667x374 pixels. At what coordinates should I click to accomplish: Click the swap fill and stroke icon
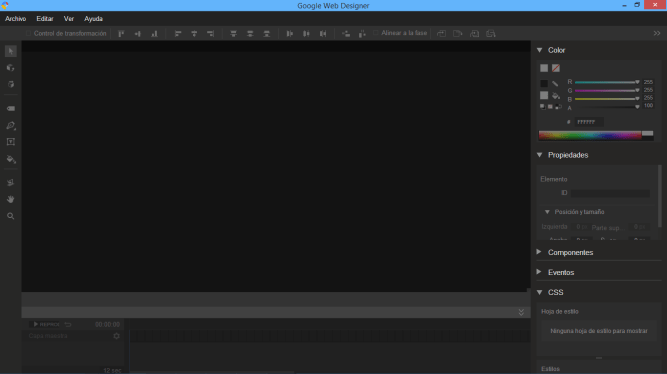coord(559,107)
